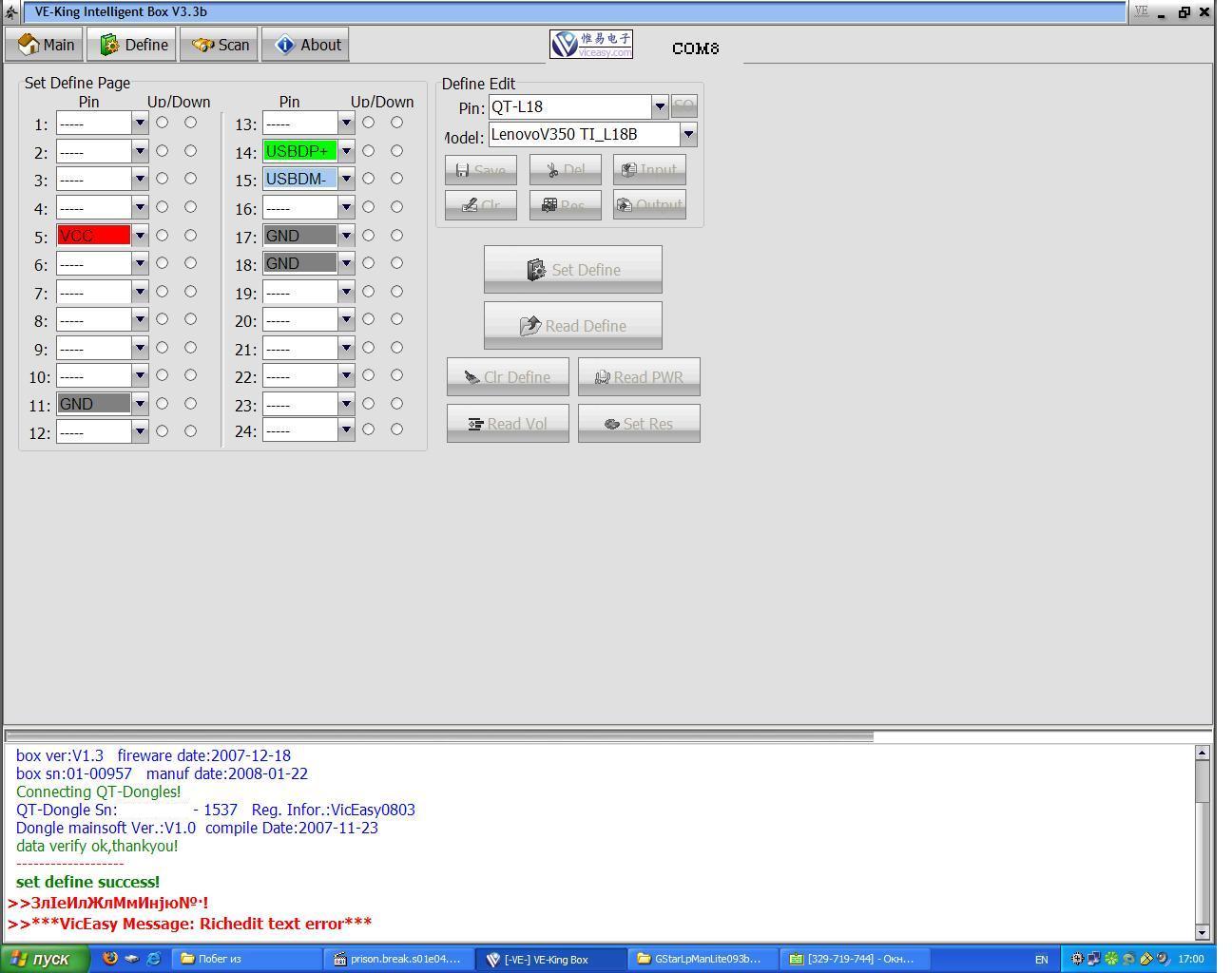Open pin 14 USBDP+ dropdown
This screenshot has width=1232, height=973.
pos(346,150)
